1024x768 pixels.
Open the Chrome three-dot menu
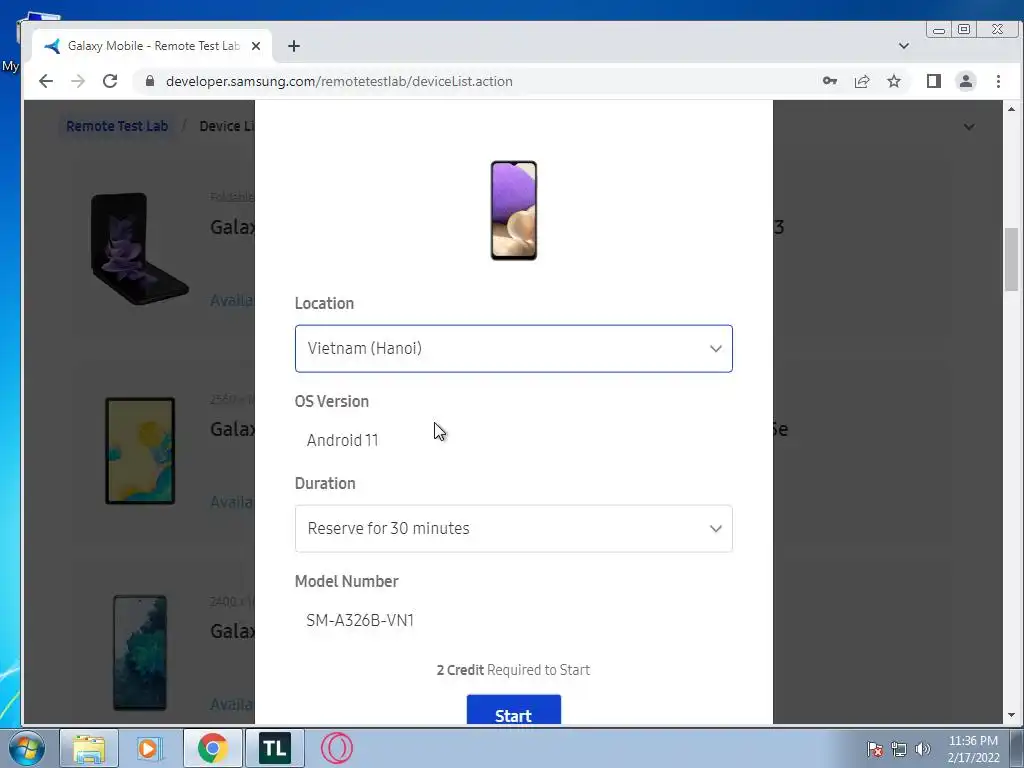pos(998,81)
